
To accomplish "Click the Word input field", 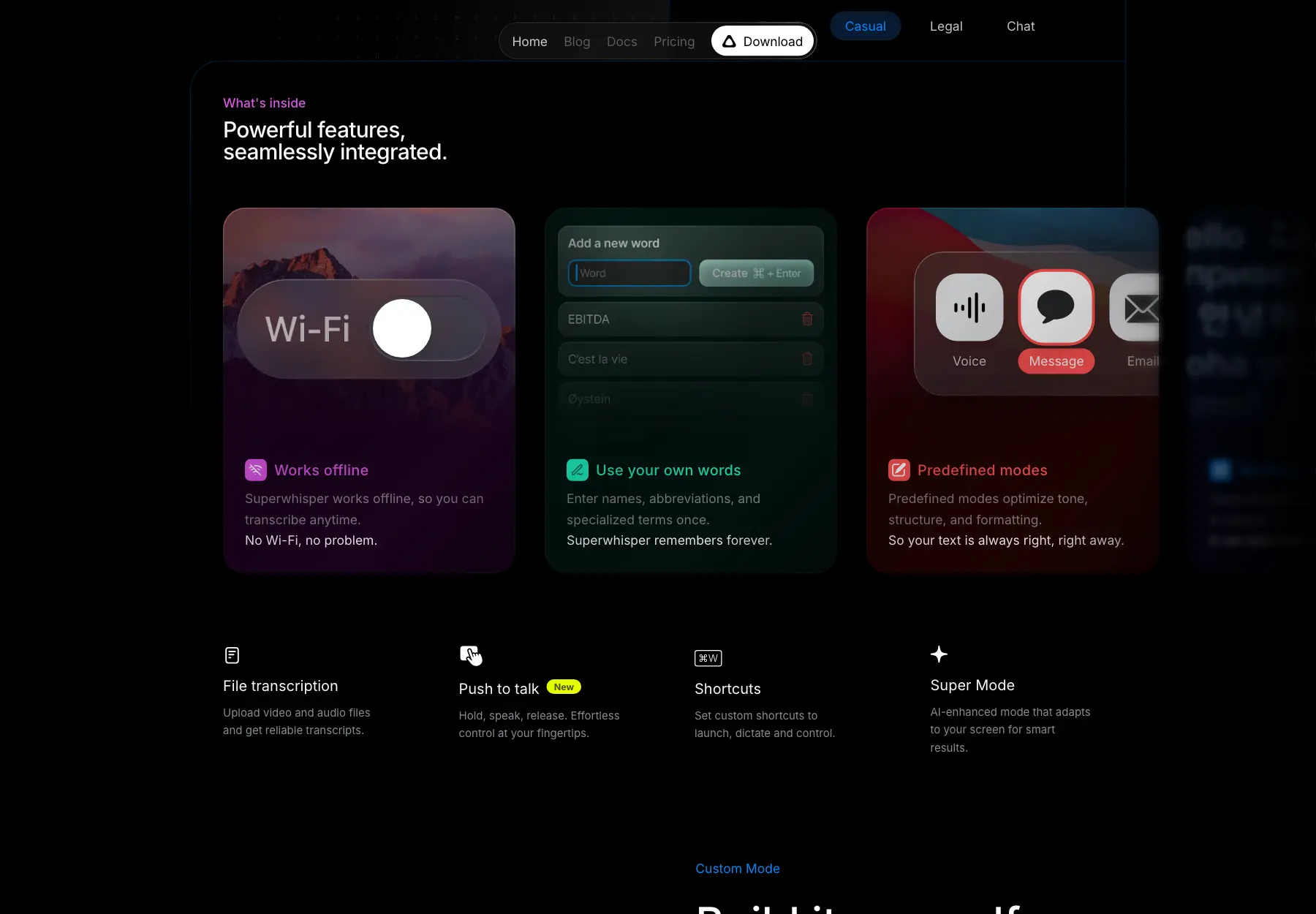I will click(x=629, y=273).
